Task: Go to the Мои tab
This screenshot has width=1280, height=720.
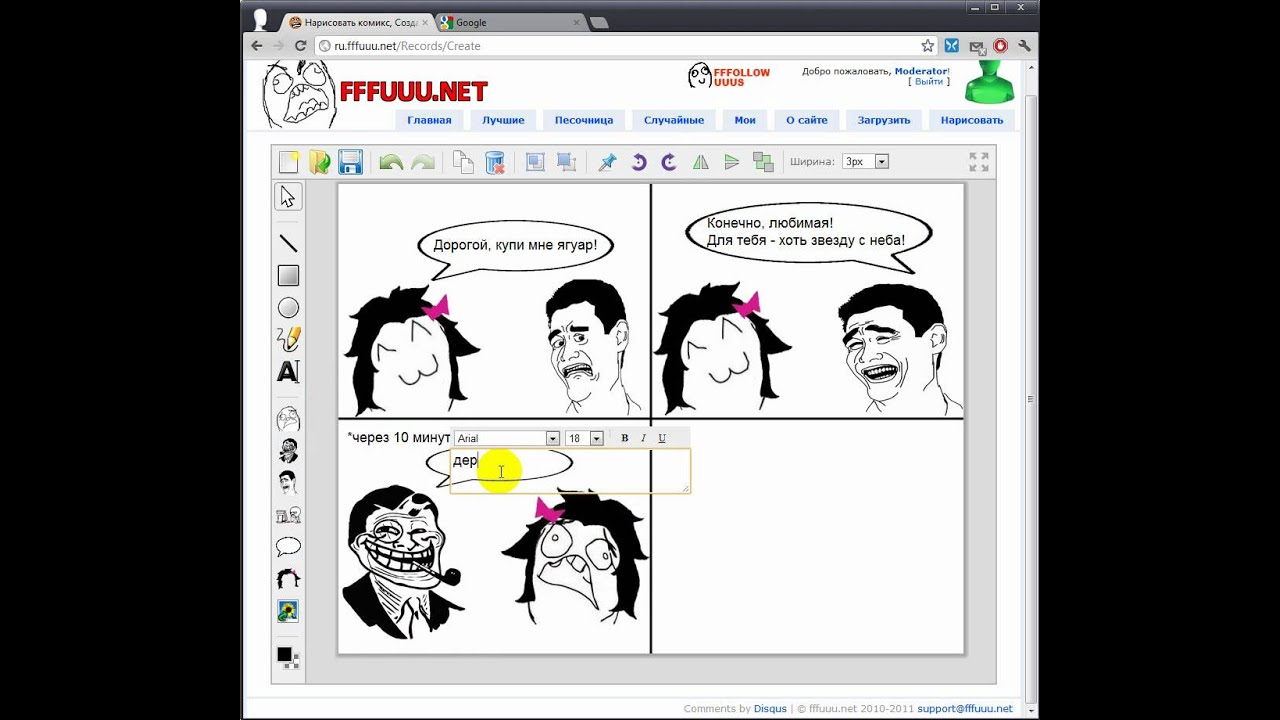Action: point(745,120)
